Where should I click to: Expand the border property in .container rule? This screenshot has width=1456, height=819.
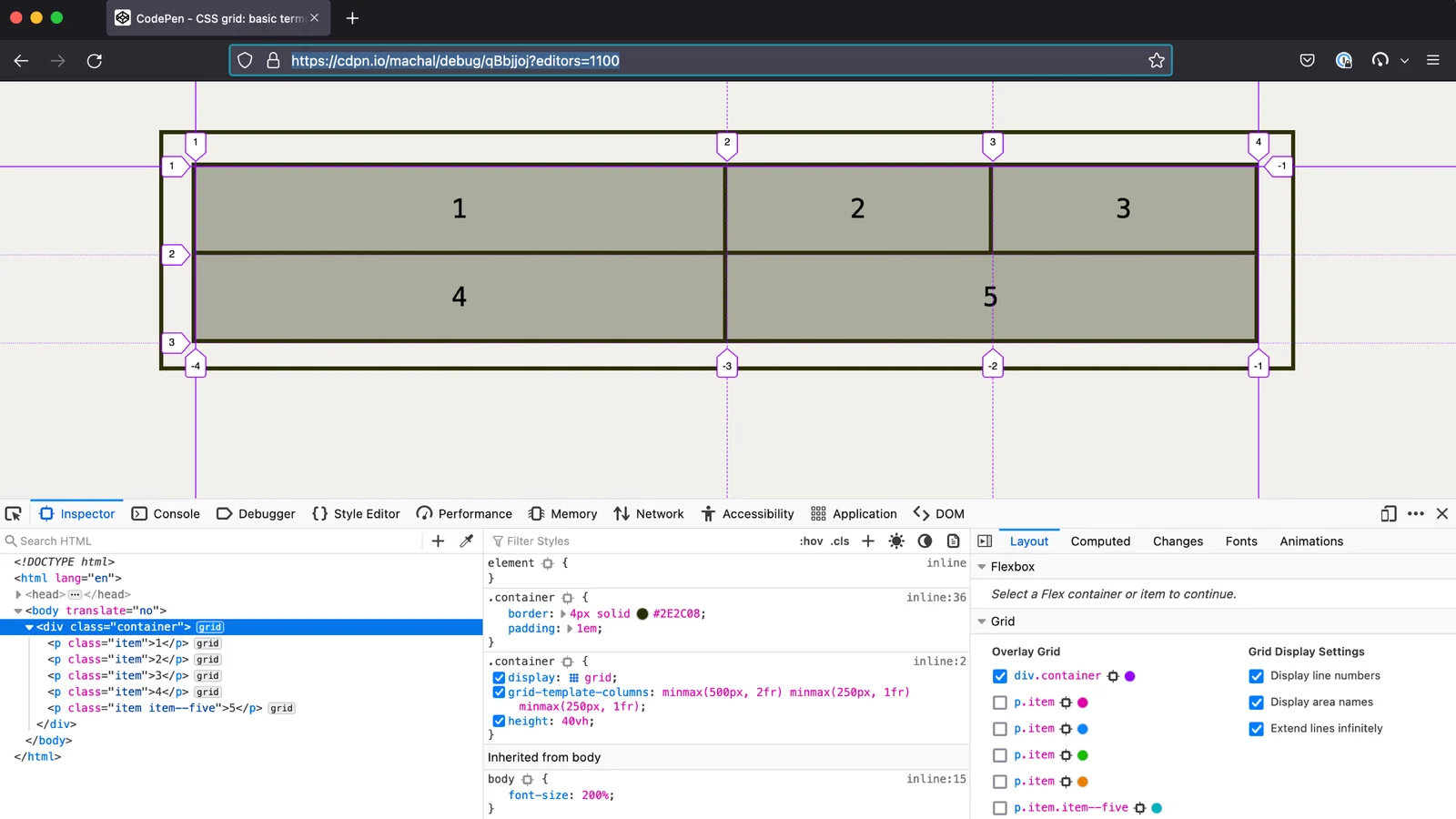coord(563,613)
